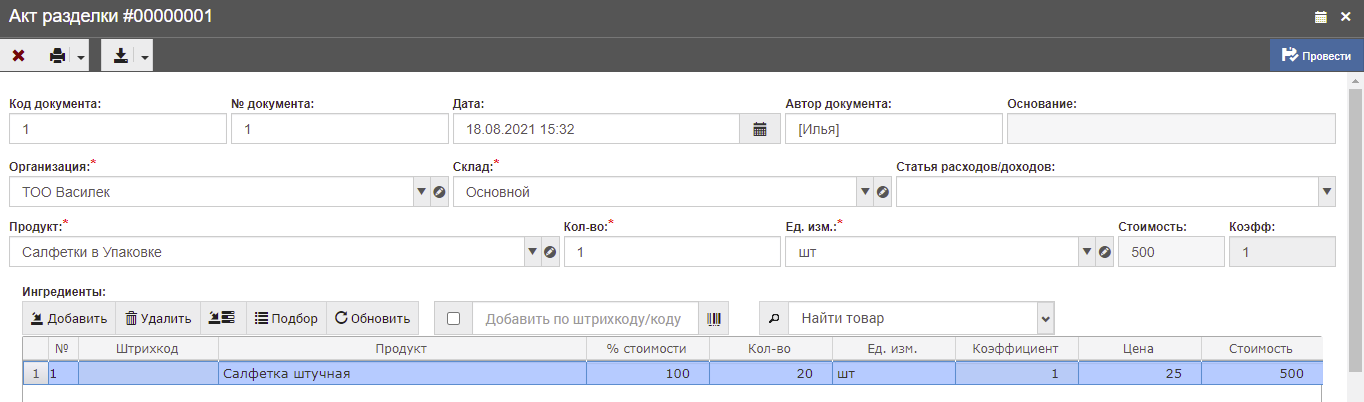The image size is (1364, 402).
Task: Click the Обновить button
Action: [372, 319]
